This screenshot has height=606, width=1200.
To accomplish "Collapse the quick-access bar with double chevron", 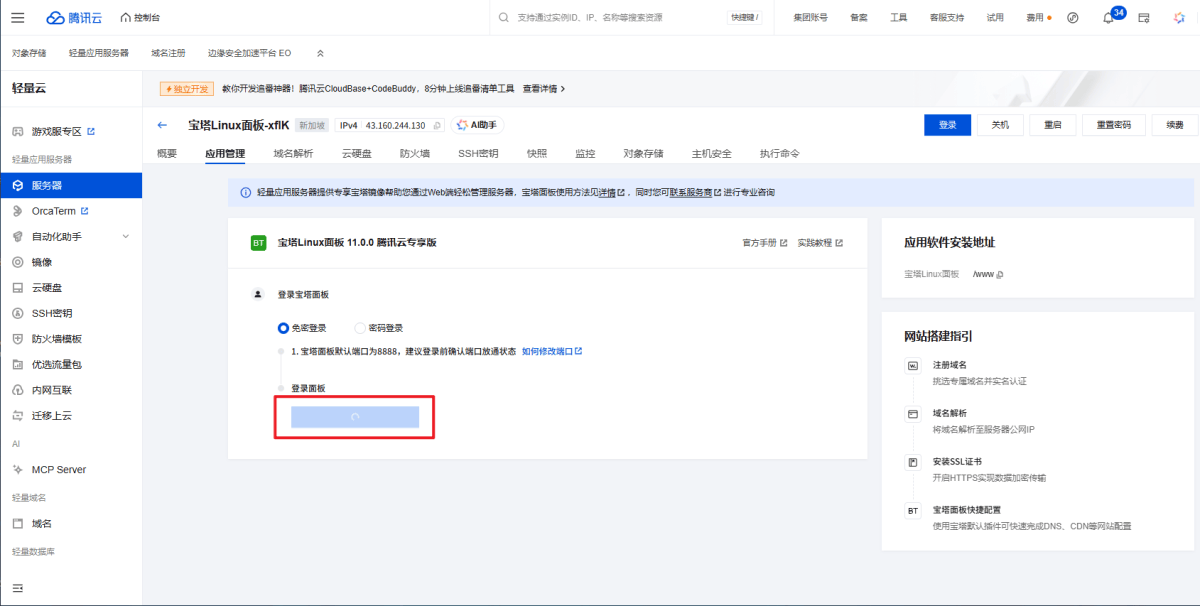I will (320, 53).
